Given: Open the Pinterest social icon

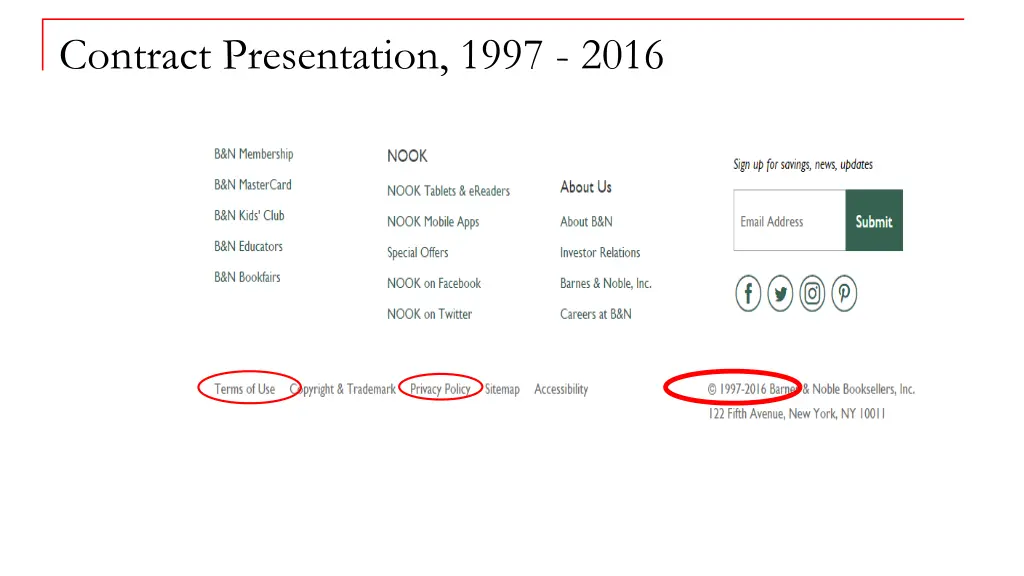Looking at the screenshot, I should (x=844, y=293).
